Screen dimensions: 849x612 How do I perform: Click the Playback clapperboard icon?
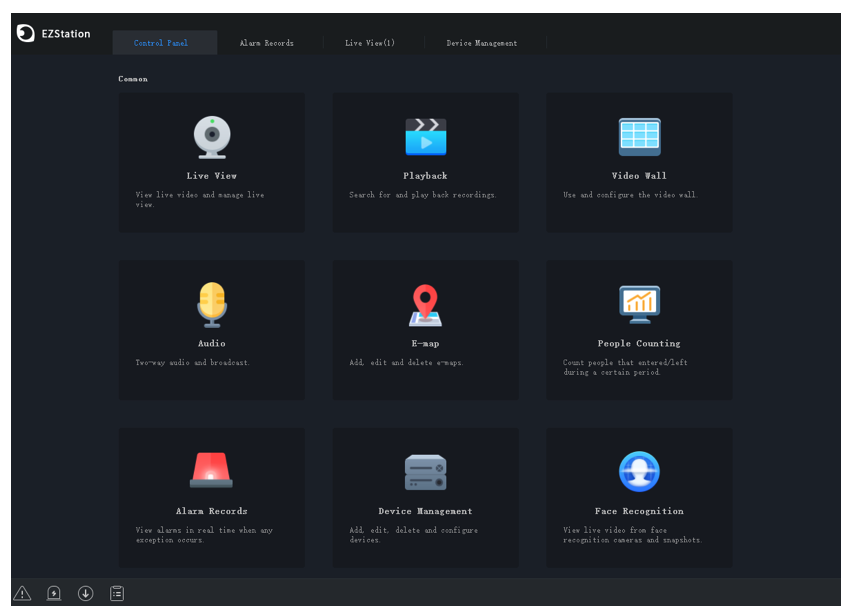pos(426,137)
